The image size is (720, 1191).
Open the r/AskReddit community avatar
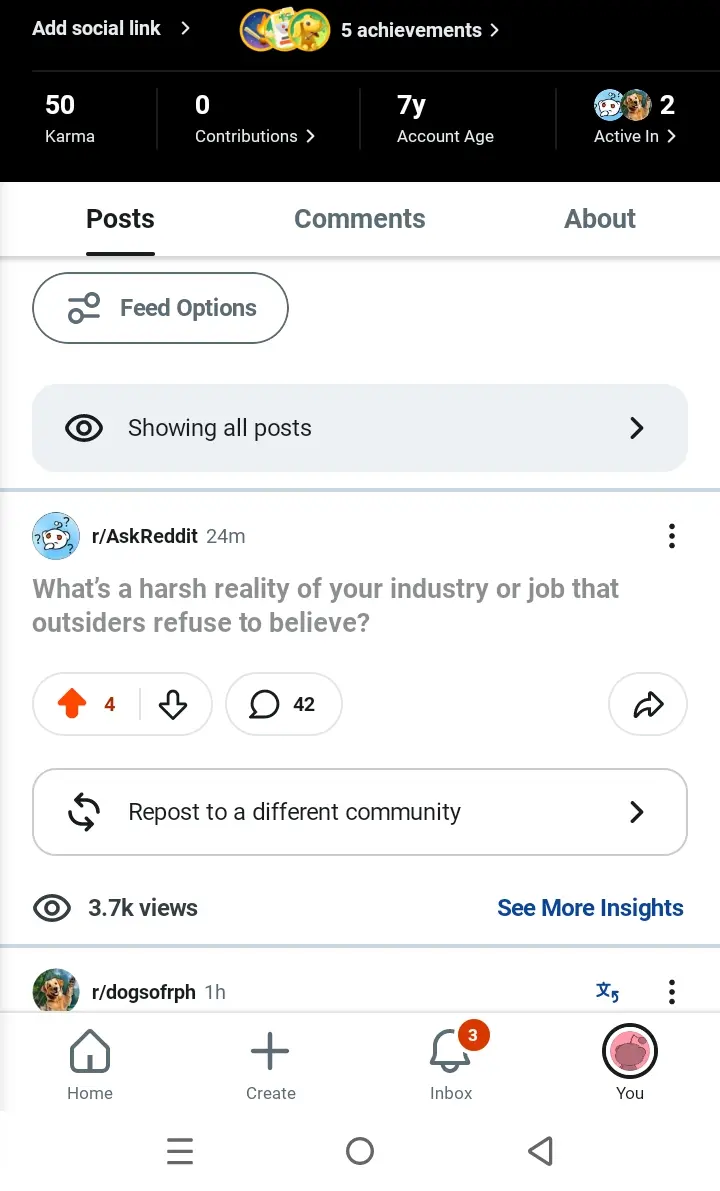point(55,535)
